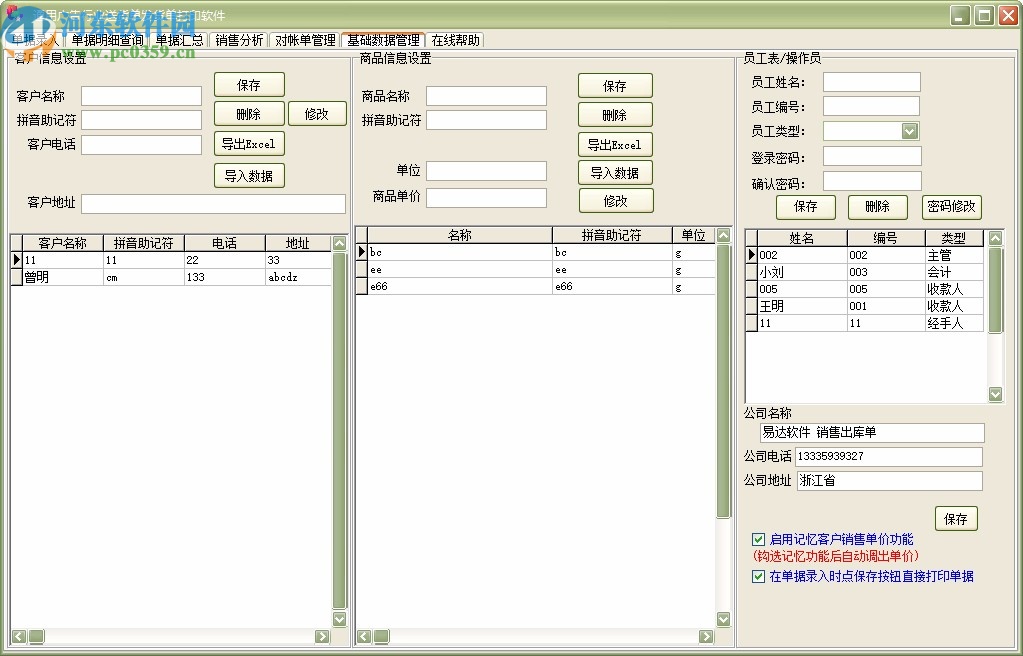Open the 在线帮助 tab
1023x656 pixels.
(455, 41)
